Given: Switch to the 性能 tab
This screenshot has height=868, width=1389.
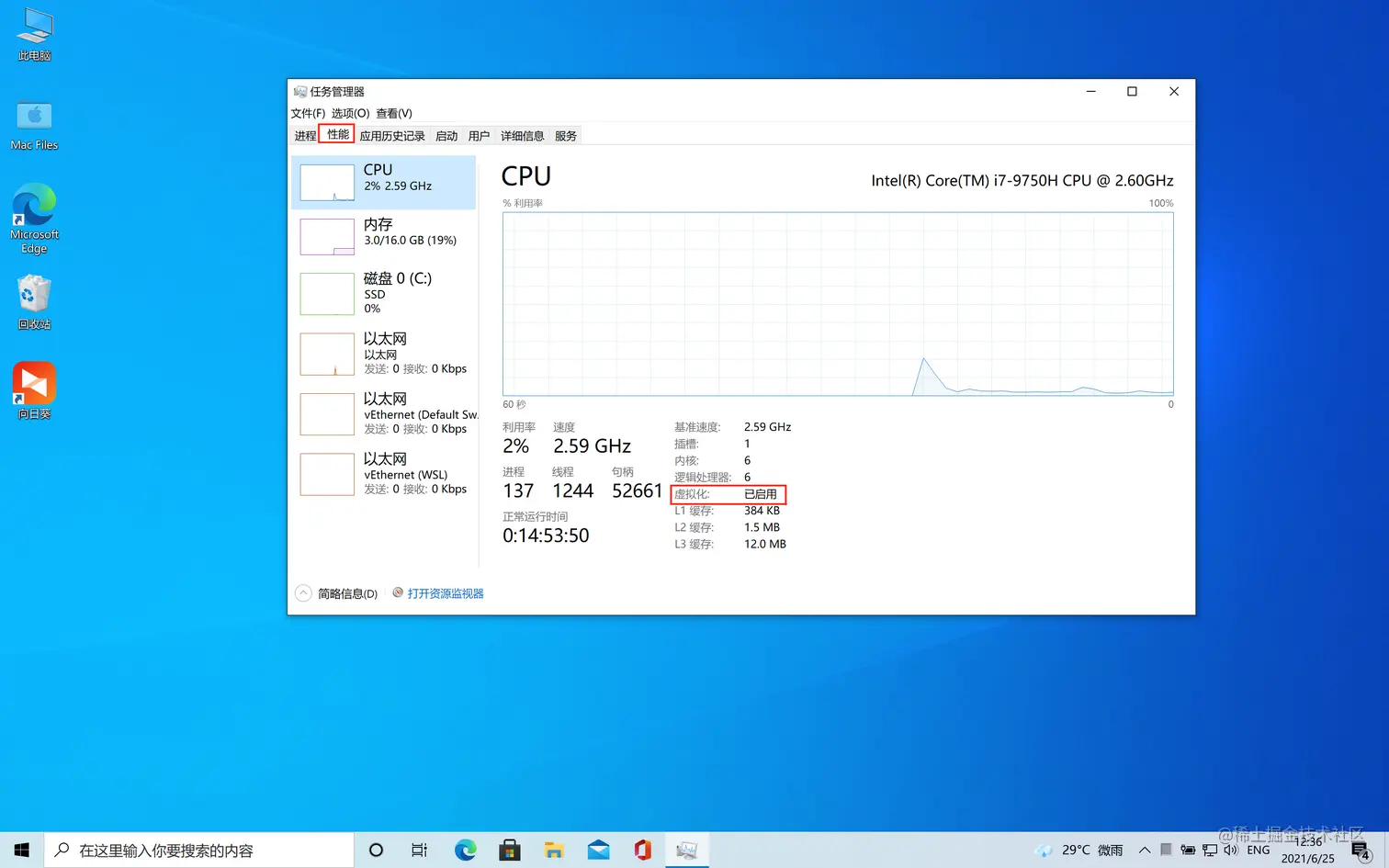Looking at the screenshot, I should click(x=337, y=134).
